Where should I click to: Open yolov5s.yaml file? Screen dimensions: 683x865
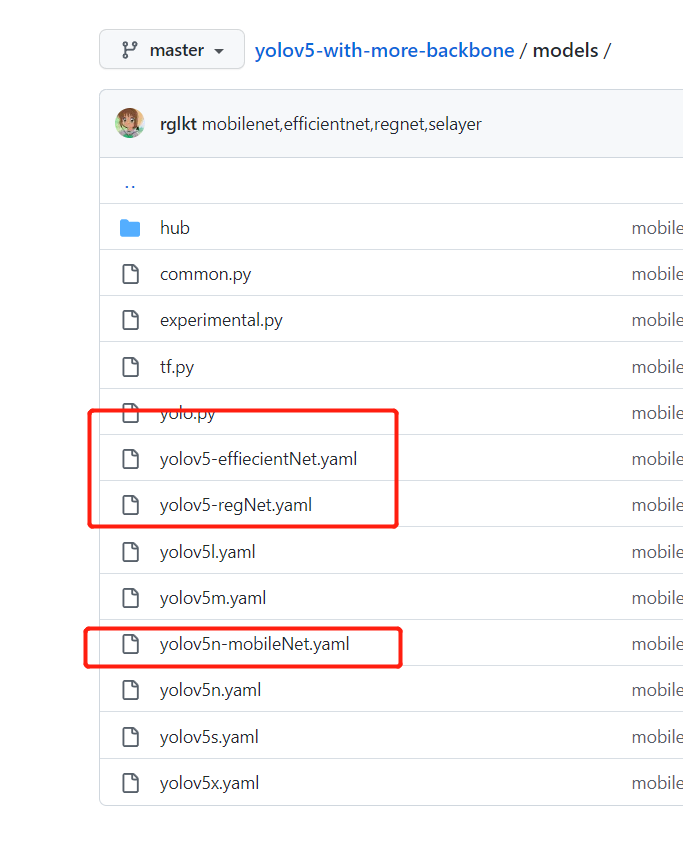[x=209, y=738]
